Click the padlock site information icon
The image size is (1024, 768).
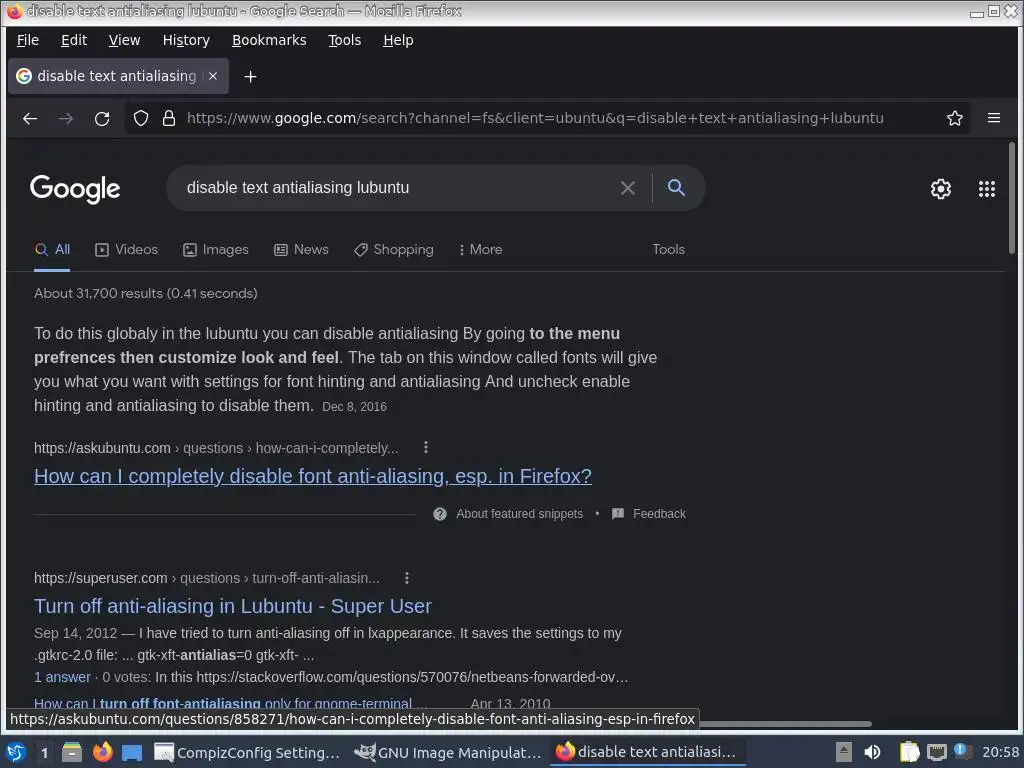tap(168, 118)
